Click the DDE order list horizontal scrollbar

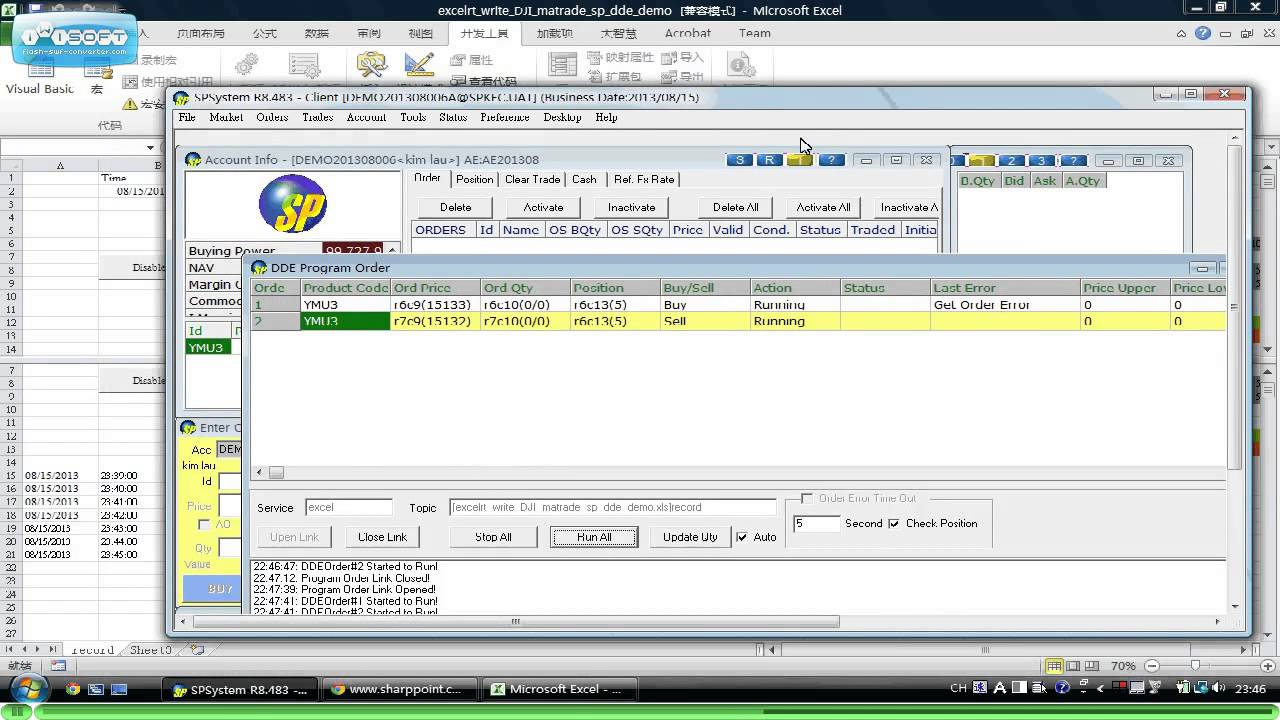[740, 472]
